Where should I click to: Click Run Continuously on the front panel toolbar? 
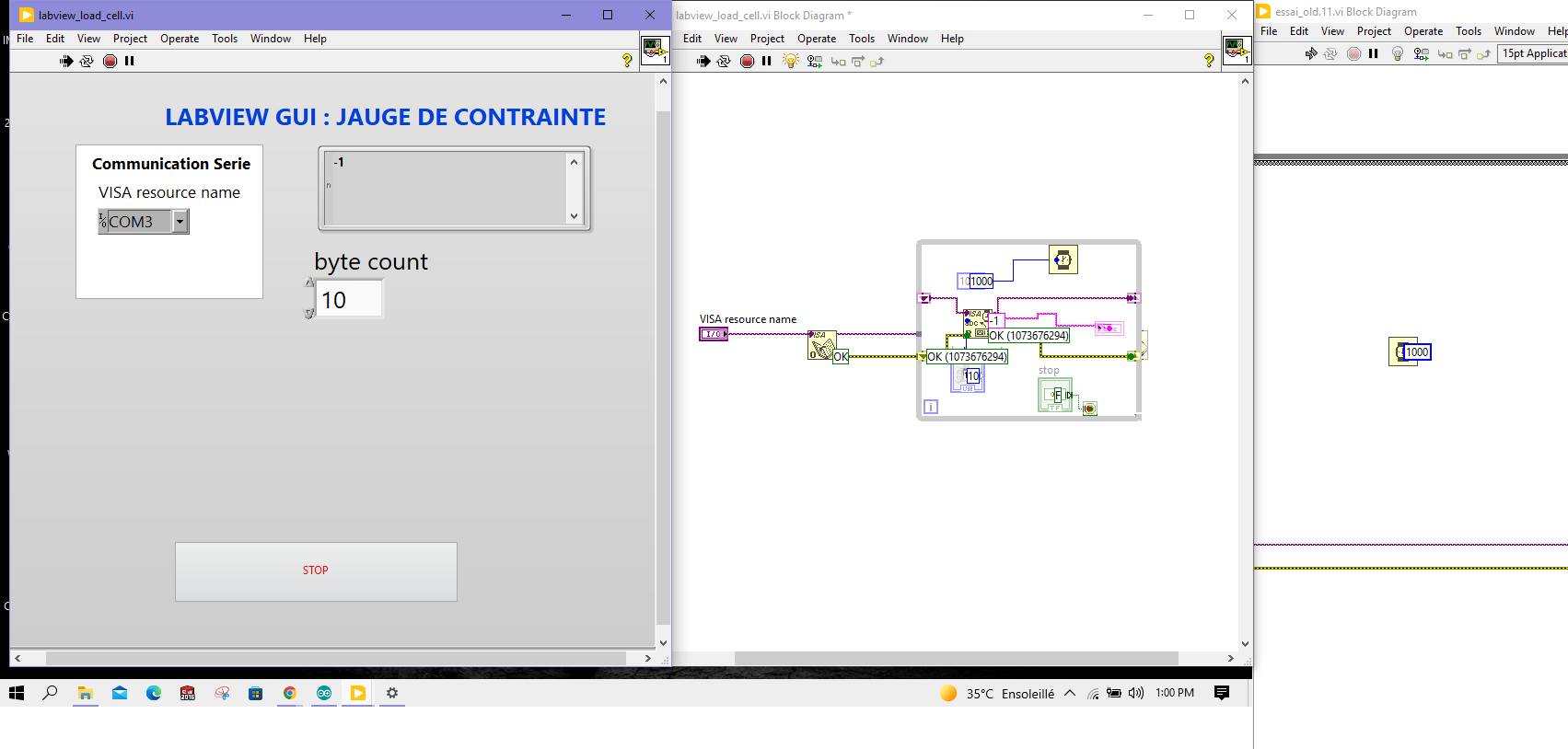87,61
